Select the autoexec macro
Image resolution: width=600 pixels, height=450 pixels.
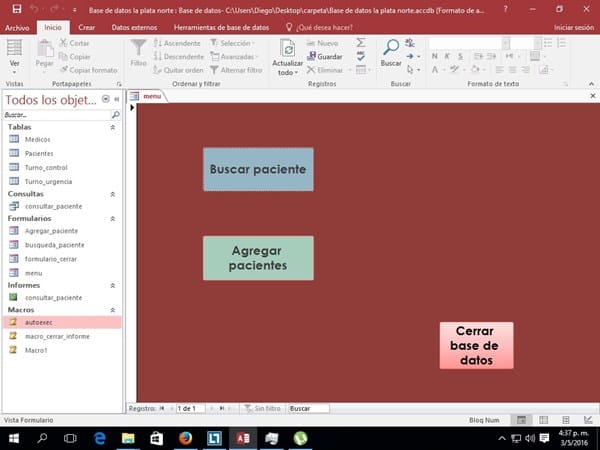click(62, 322)
